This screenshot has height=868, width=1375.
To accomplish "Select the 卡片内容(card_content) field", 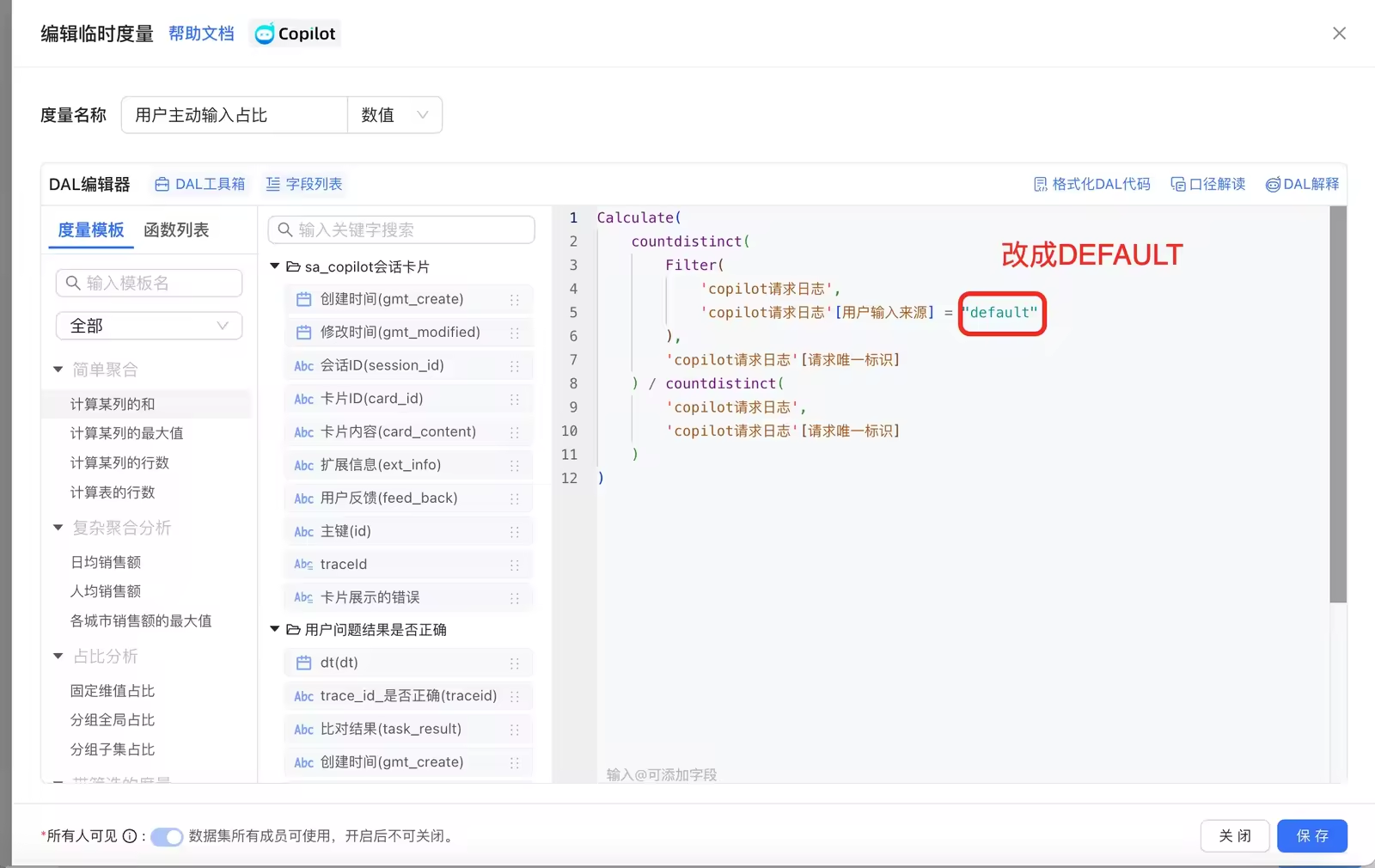I will (x=408, y=431).
